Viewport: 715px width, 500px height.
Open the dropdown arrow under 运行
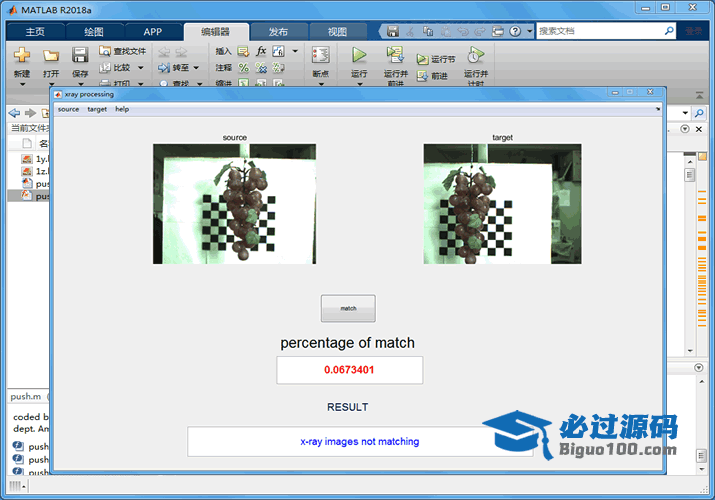pyautogui.click(x=359, y=84)
